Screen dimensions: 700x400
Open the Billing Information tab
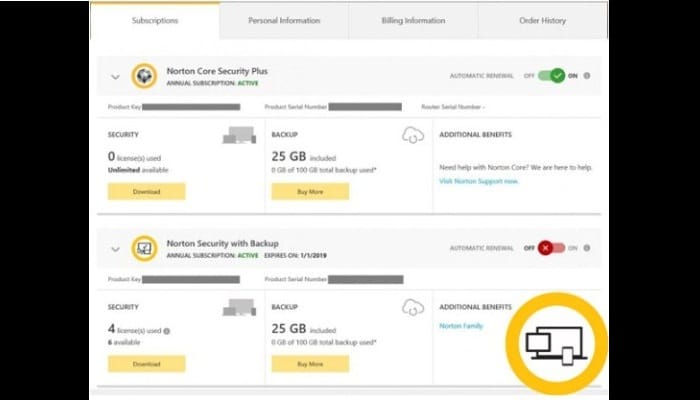(x=413, y=21)
